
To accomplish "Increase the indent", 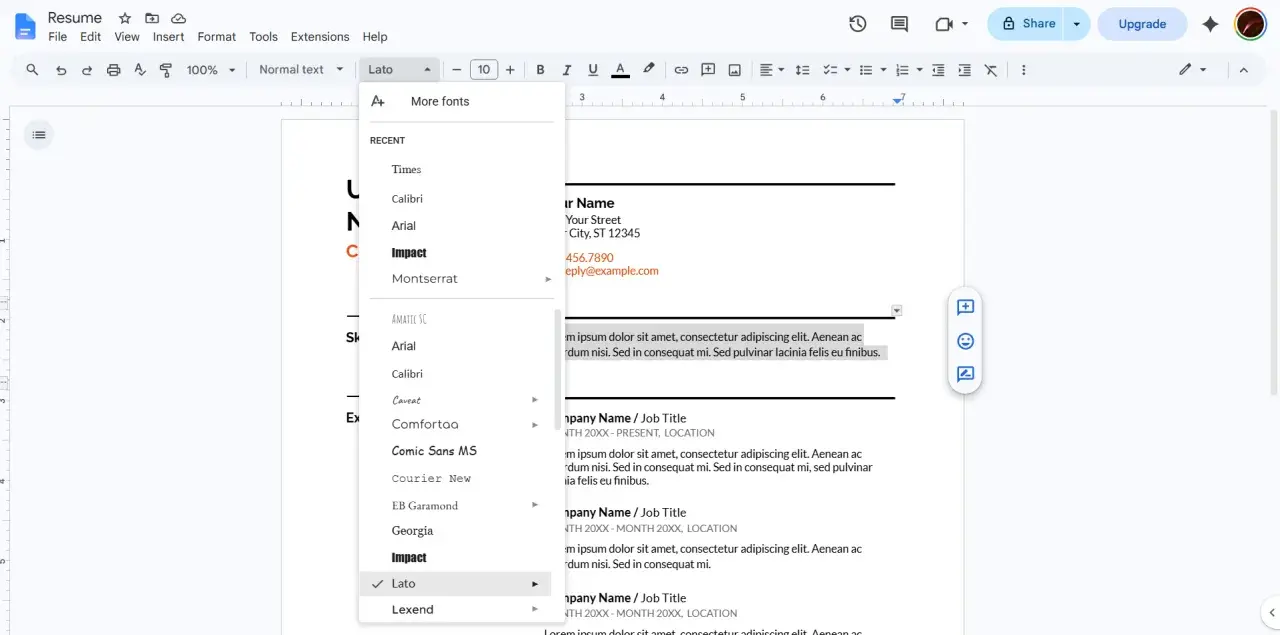I will [964, 70].
